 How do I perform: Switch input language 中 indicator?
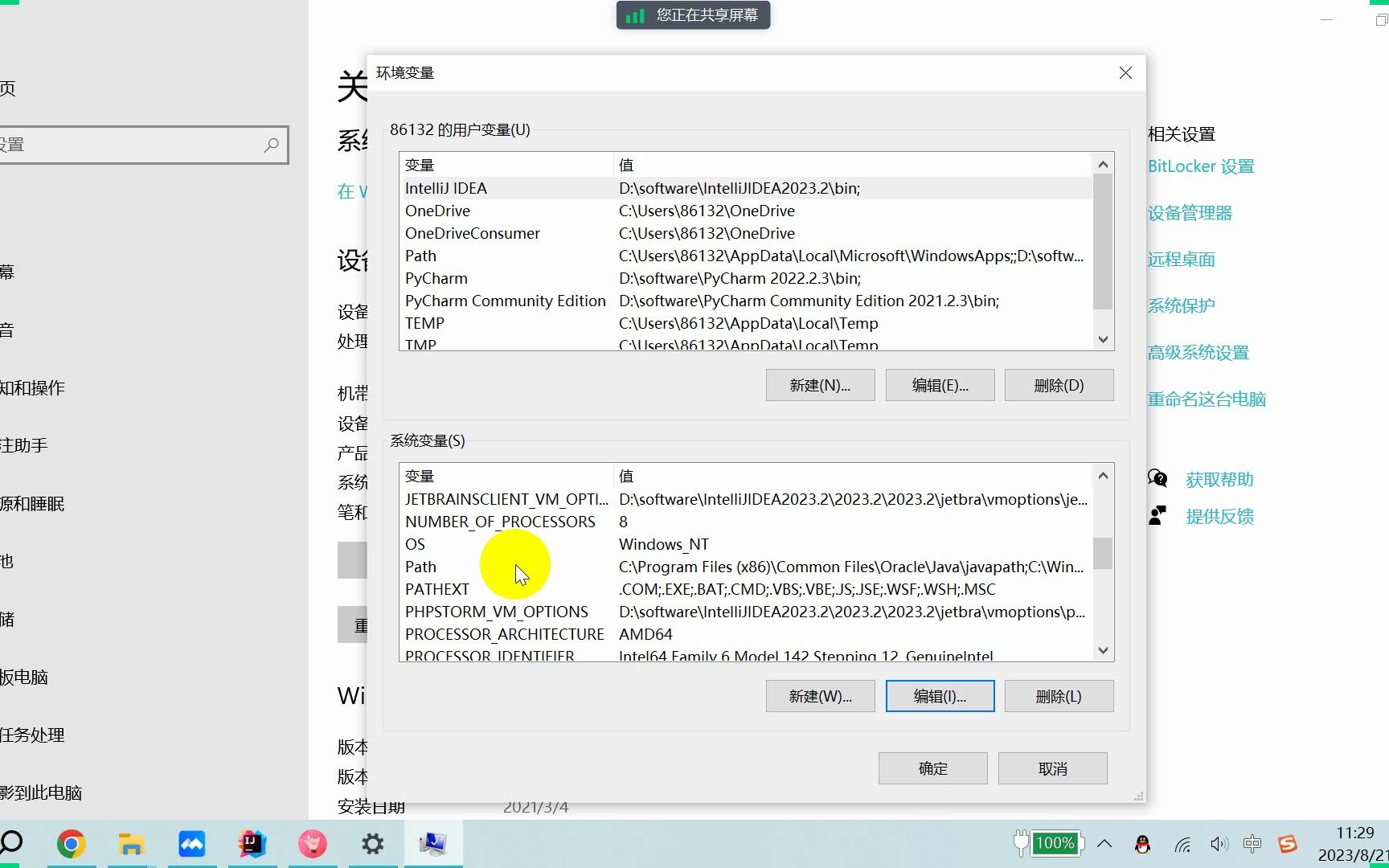tap(1252, 844)
